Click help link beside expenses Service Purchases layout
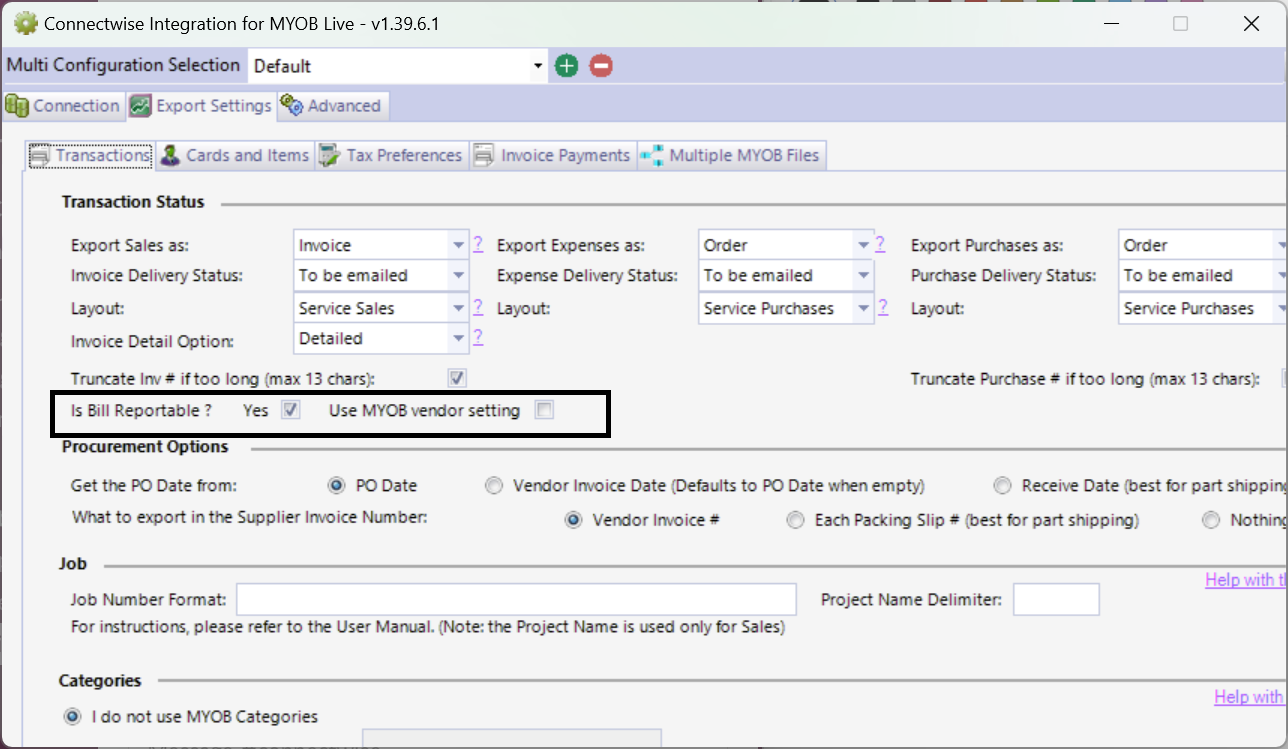This screenshot has width=1288, height=750. point(882,307)
